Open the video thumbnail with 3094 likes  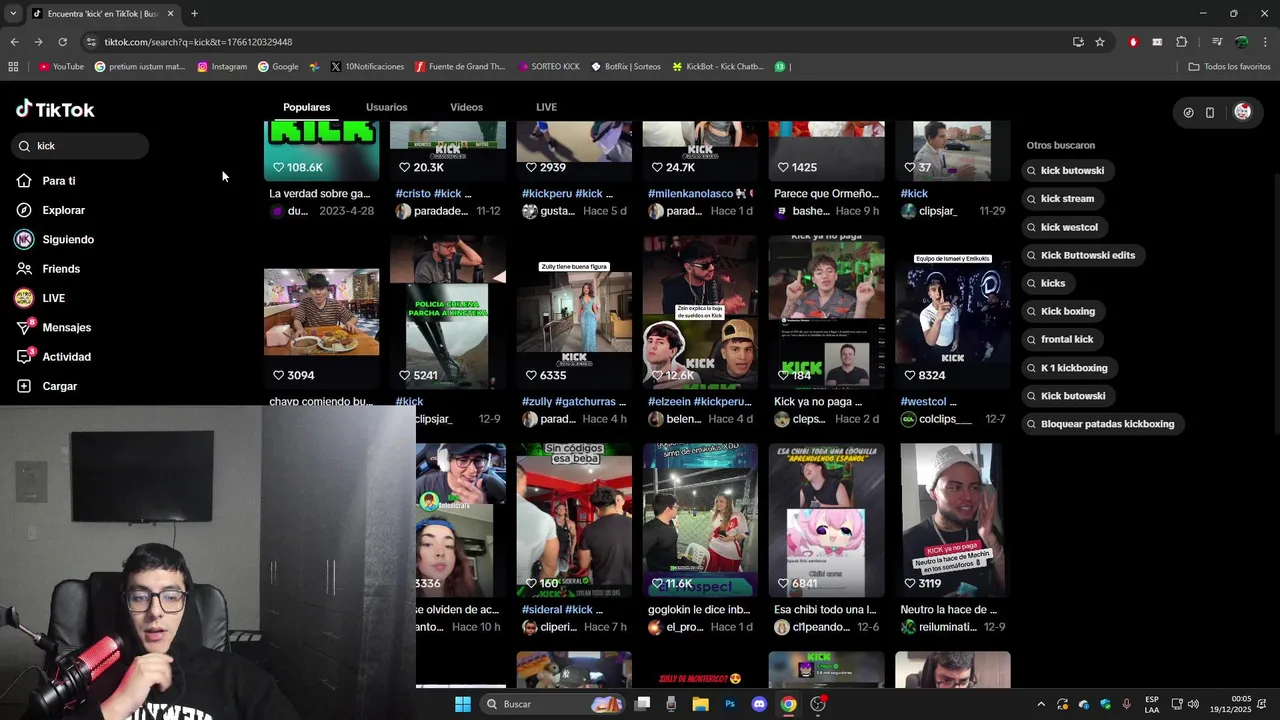tap(321, 312)
